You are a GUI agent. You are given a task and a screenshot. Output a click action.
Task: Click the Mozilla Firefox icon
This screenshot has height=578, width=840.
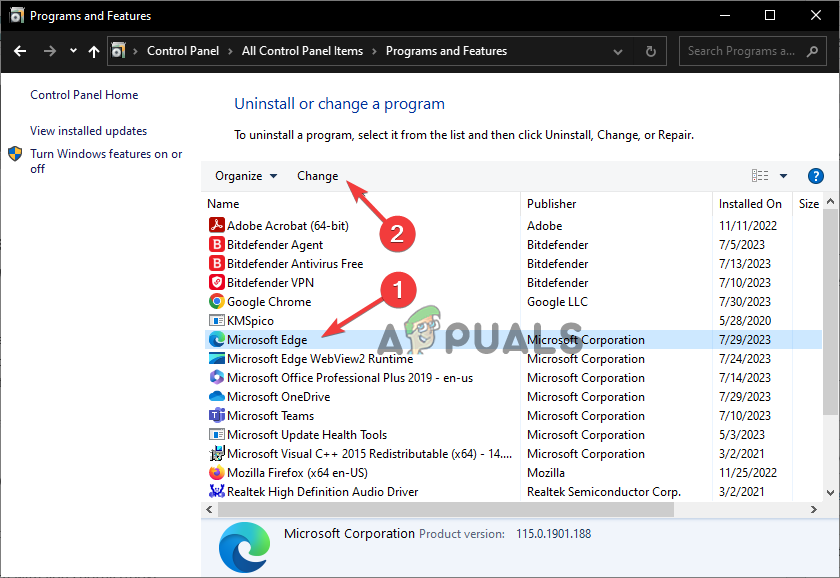(x=217, y=472)
